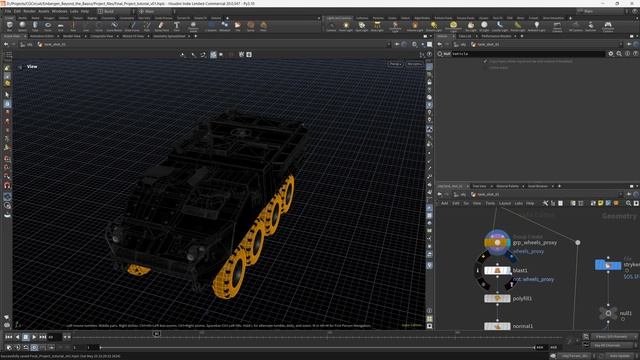Click the parameter pane search icon

click(x=619, y=53)
